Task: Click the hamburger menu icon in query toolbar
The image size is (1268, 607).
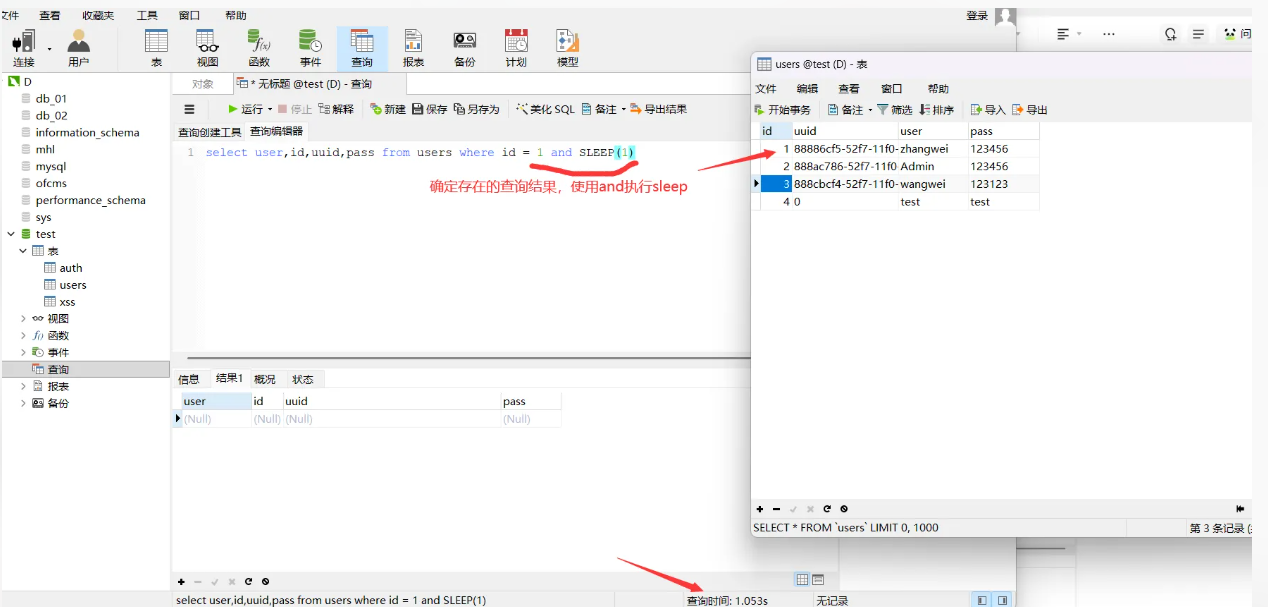Action: pos(189,109)
